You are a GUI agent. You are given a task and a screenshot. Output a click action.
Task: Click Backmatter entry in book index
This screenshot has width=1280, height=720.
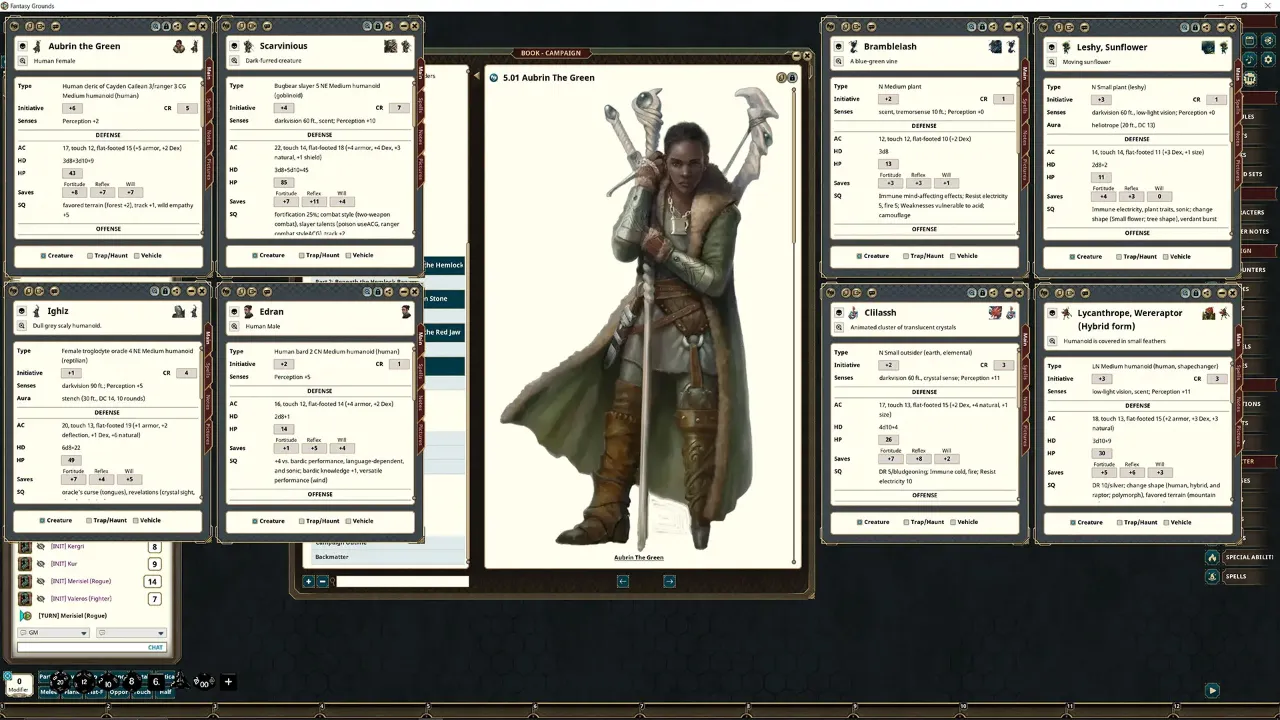click(x=332, y=557)
